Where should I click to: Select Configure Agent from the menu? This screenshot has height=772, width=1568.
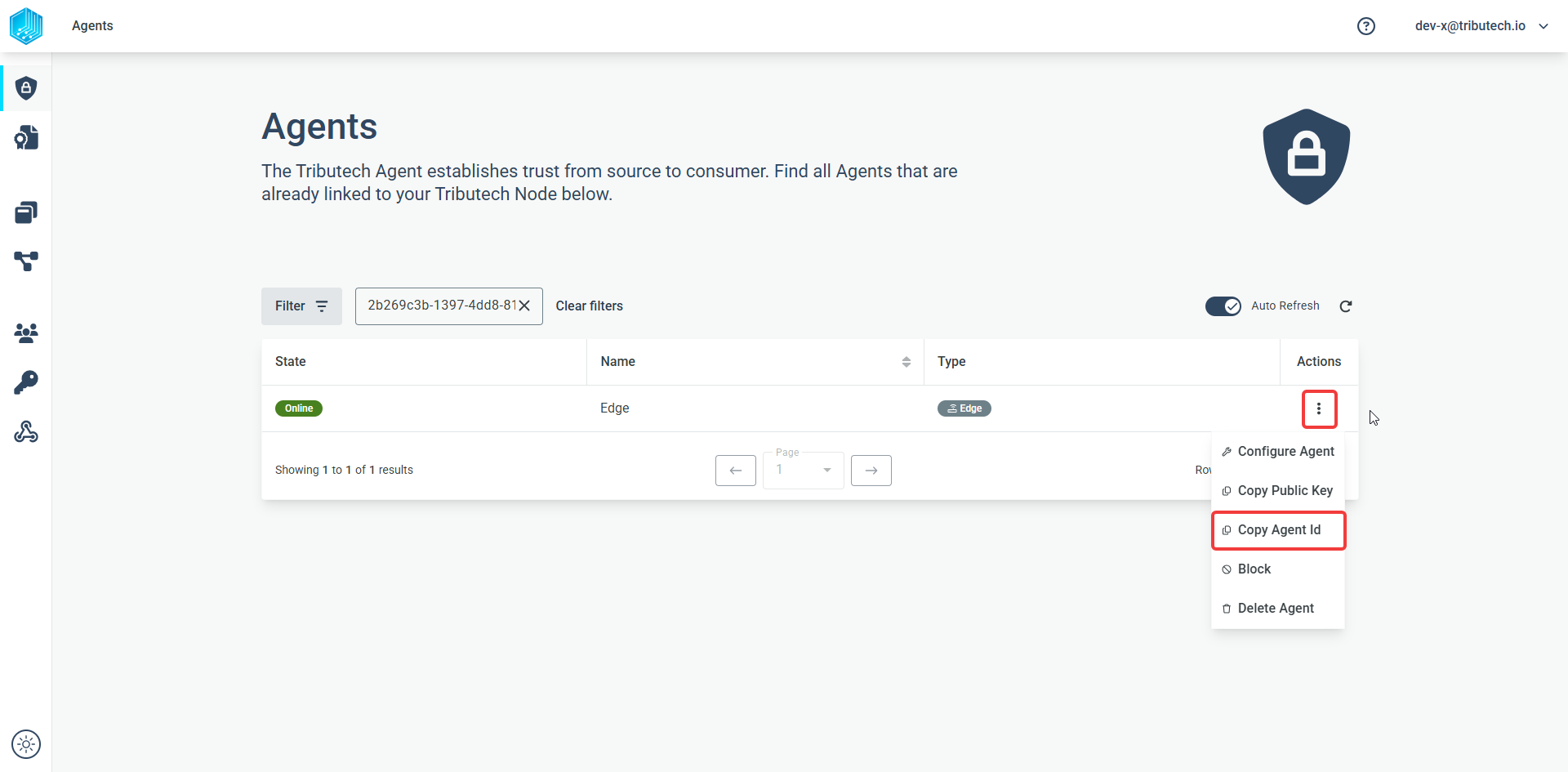tap(1278, 452)
